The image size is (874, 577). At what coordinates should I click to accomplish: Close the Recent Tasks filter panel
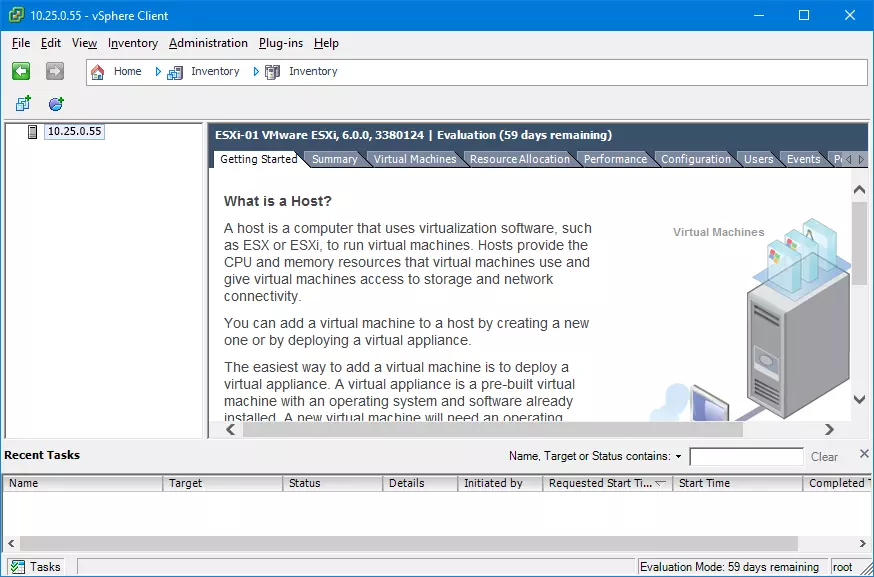(864, 454)
